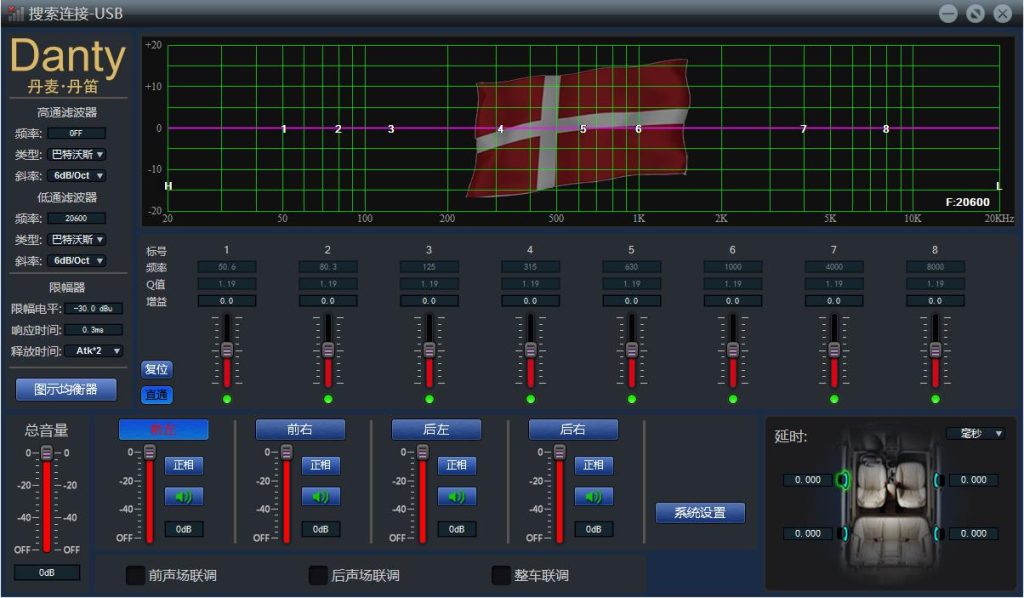Enable the 后声场联调 checkbox
The width and height of the screenshot is (1024, 598).
(x=318, y=575)
